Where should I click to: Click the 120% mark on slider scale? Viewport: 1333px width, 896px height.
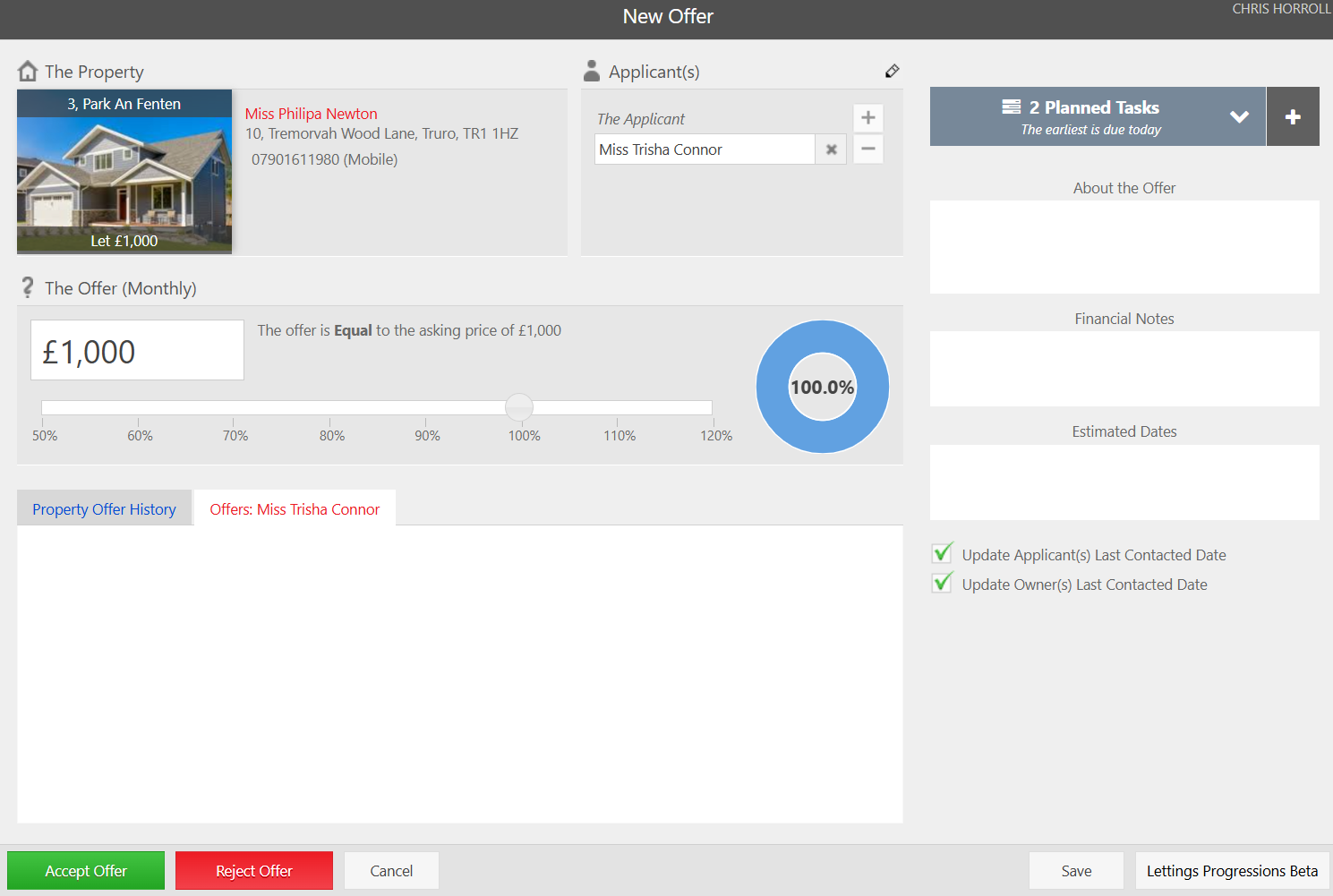click(x=716, y=435)
